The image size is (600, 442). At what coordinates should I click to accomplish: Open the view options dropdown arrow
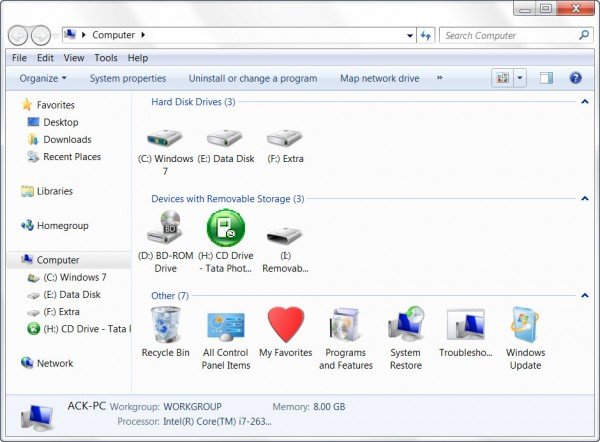520,78
